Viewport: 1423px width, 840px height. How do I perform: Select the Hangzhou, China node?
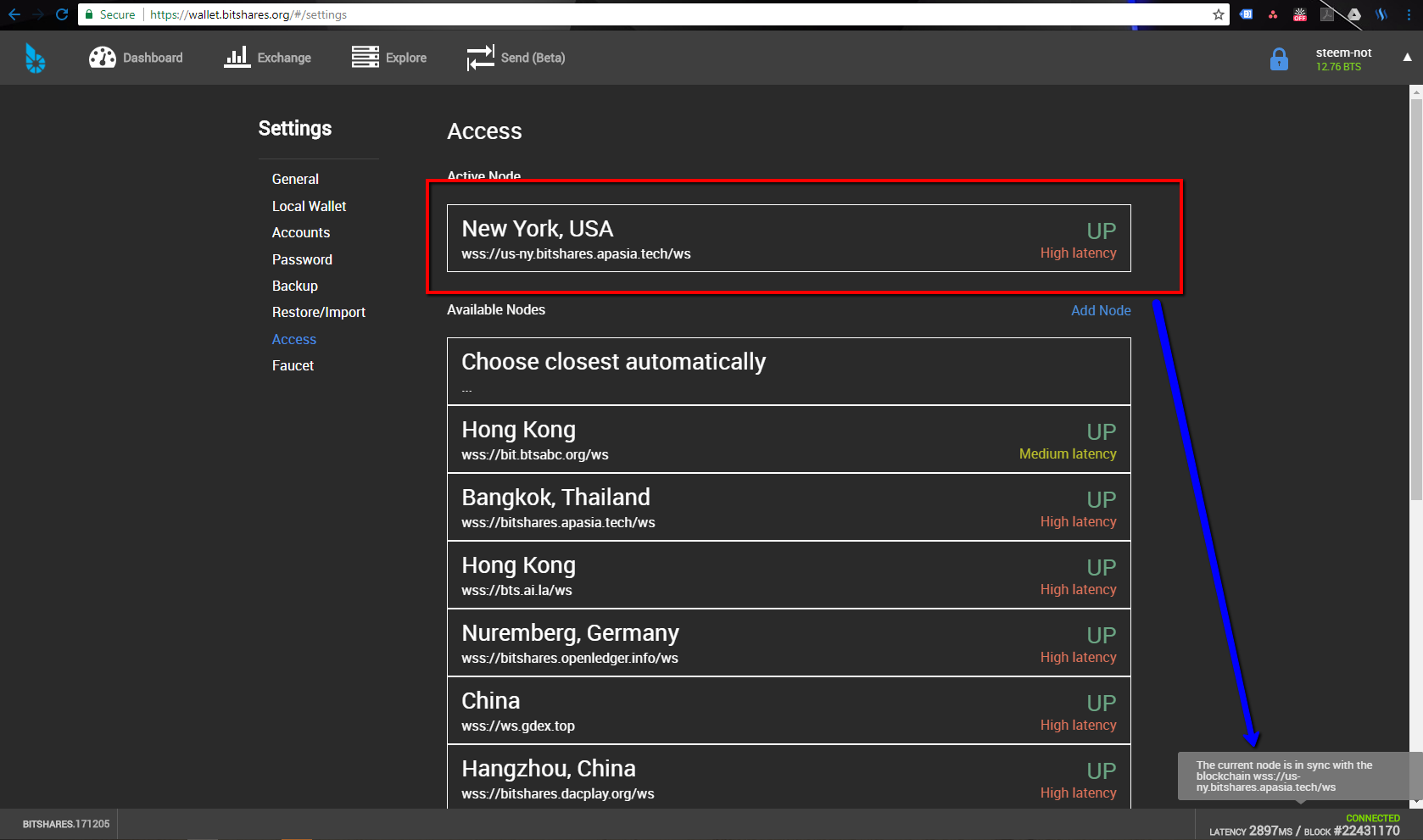pyautogui.click(x=789, y=776)
